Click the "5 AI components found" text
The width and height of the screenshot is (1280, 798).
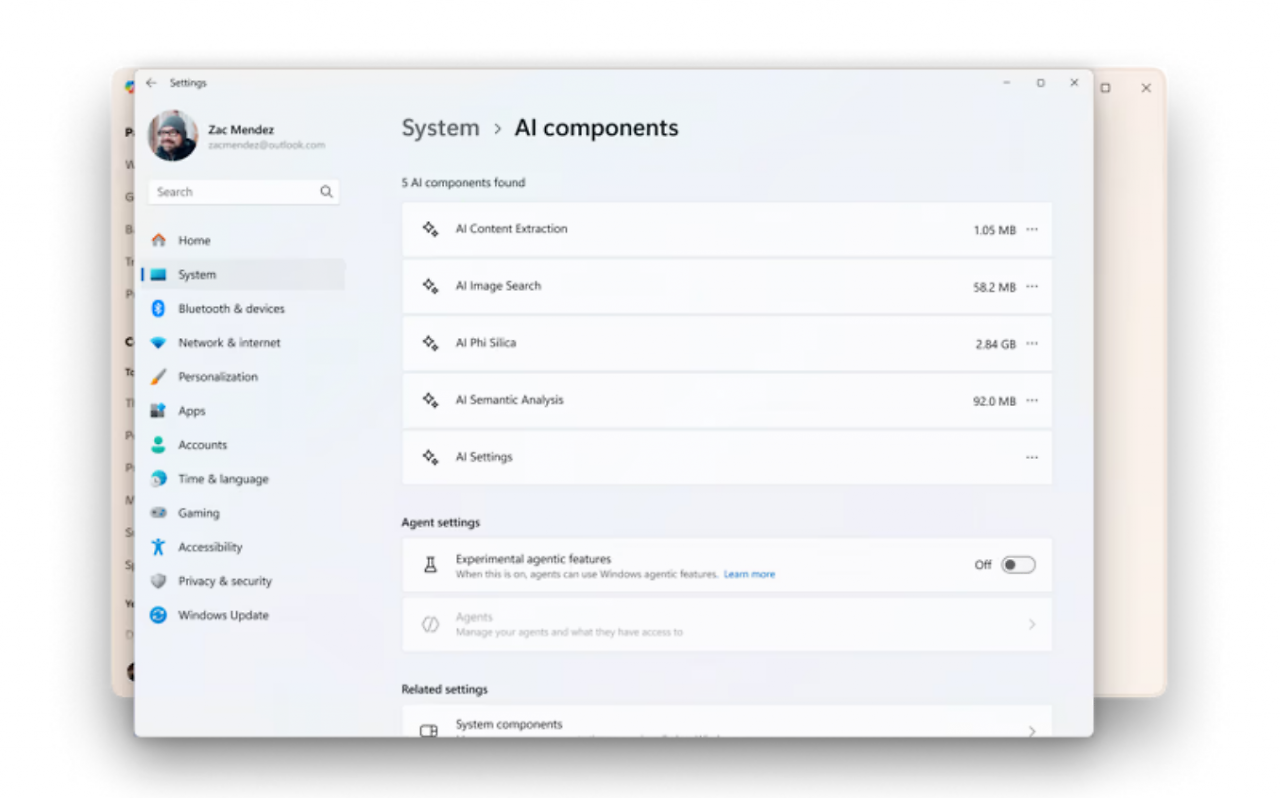pyautogui.click(x=463, y=183)
